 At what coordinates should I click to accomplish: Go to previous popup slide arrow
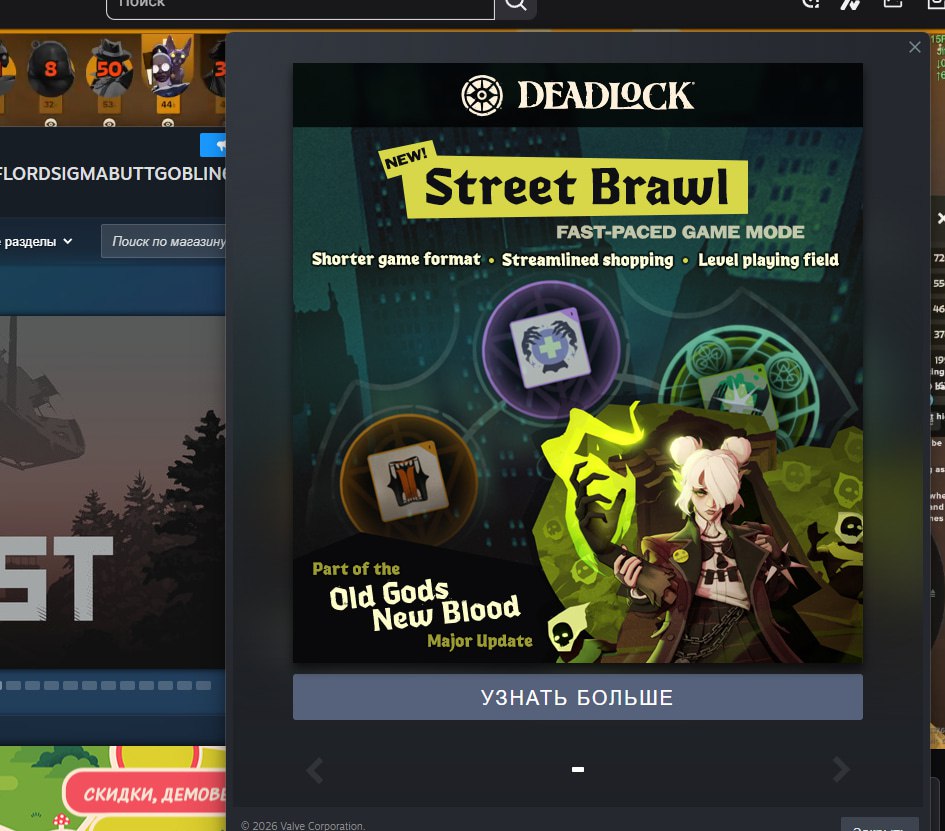[x=315, y=770]
